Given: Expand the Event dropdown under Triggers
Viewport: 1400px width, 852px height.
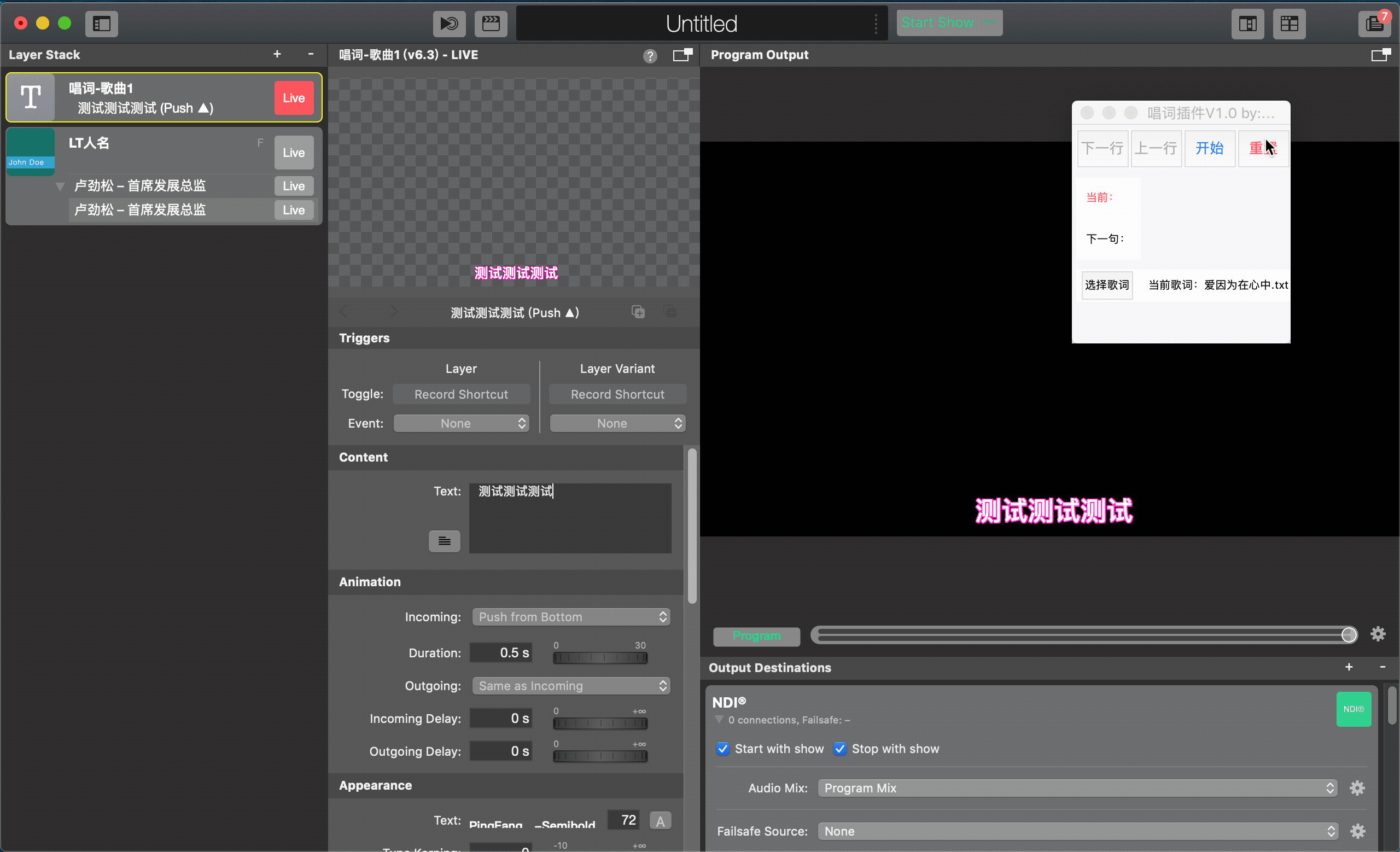Looking at the screenshot, I should (461, 421).
